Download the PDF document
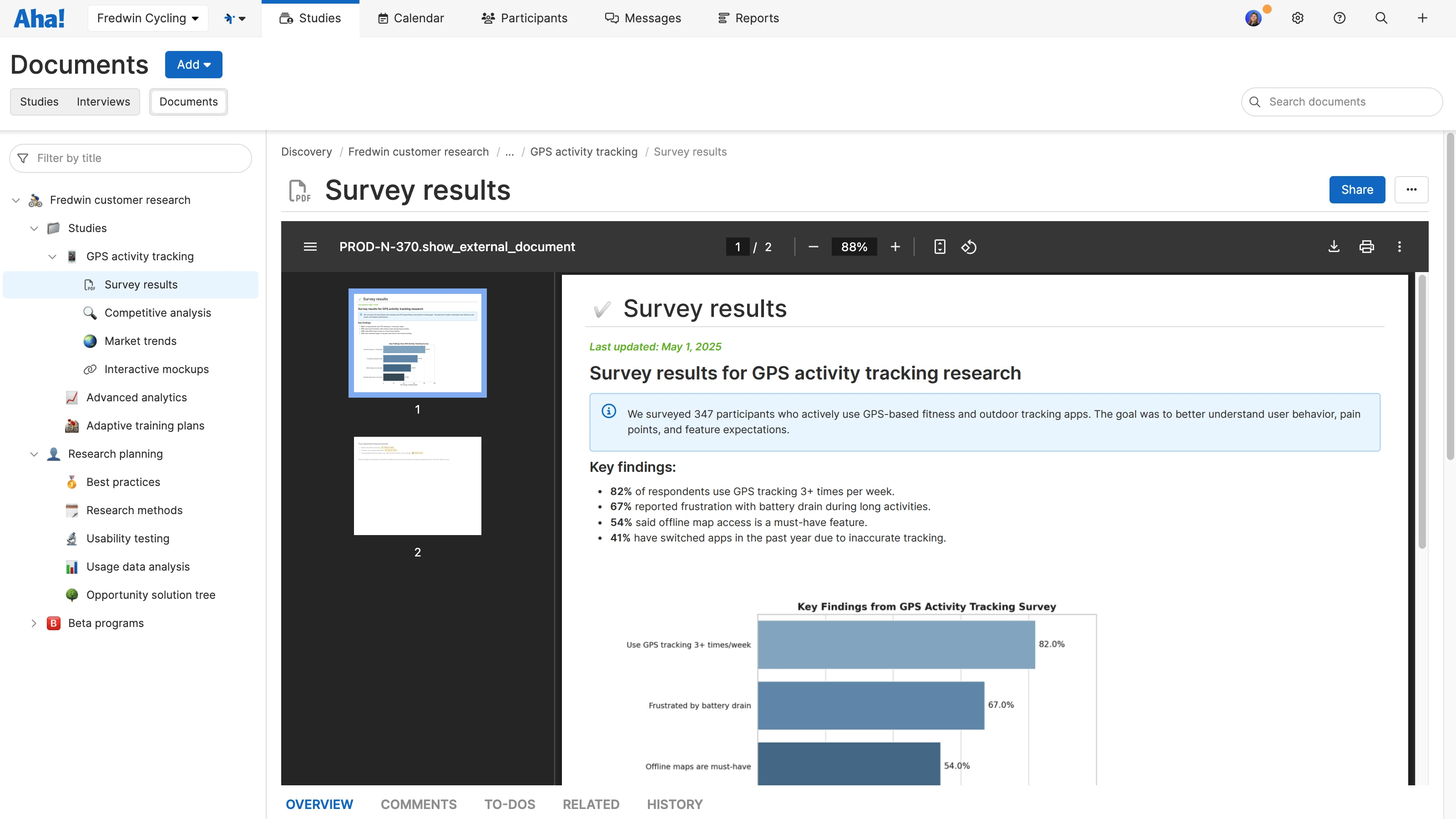The height and width of the screenshot is (819, 1456). coord(1334,247)
